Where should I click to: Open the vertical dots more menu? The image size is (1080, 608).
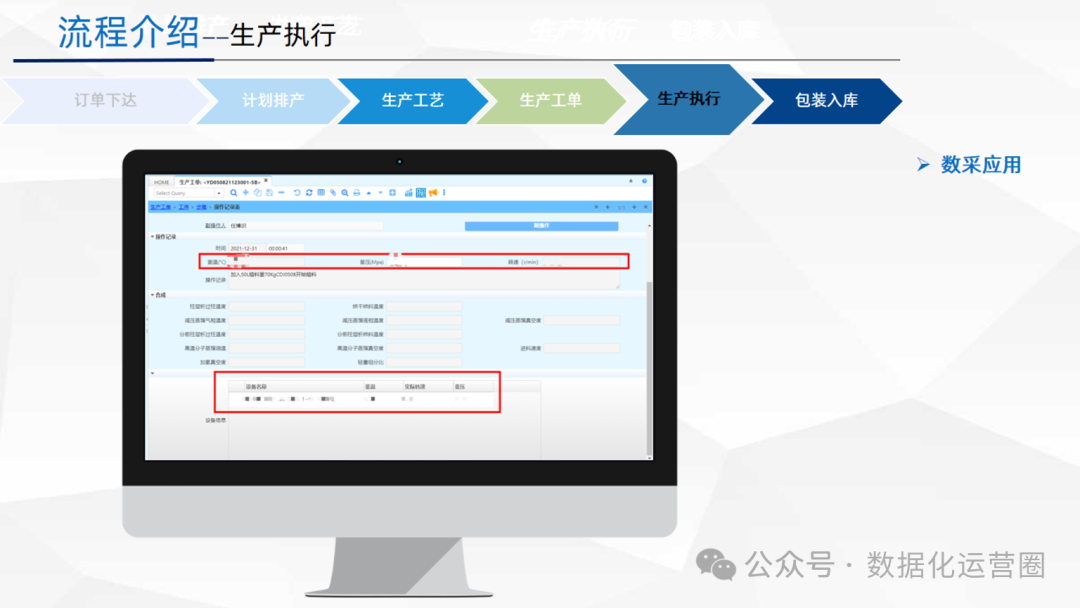point(444,193)
